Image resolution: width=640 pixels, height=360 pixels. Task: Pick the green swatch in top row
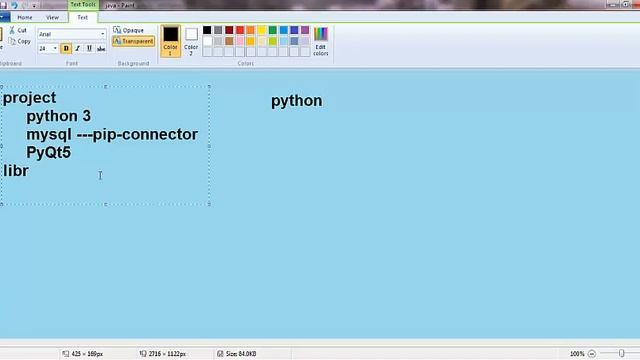(273, 30)
